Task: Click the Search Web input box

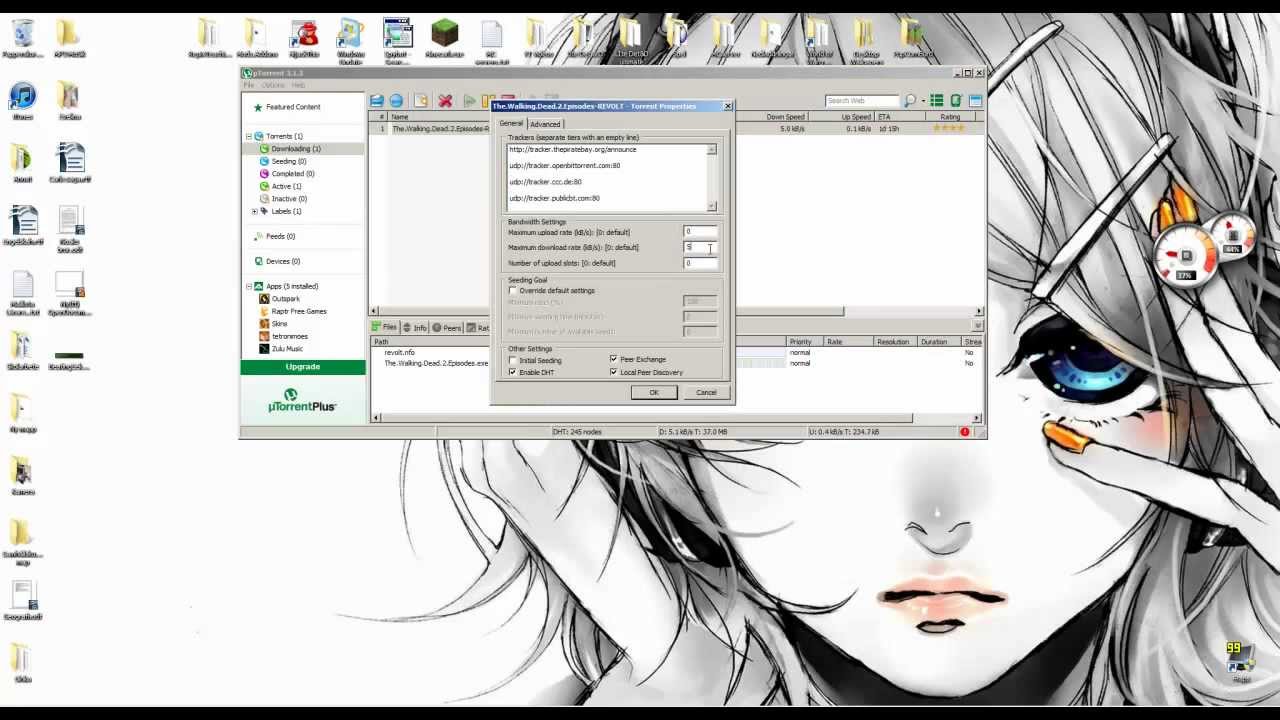Action: pos(862,101)
